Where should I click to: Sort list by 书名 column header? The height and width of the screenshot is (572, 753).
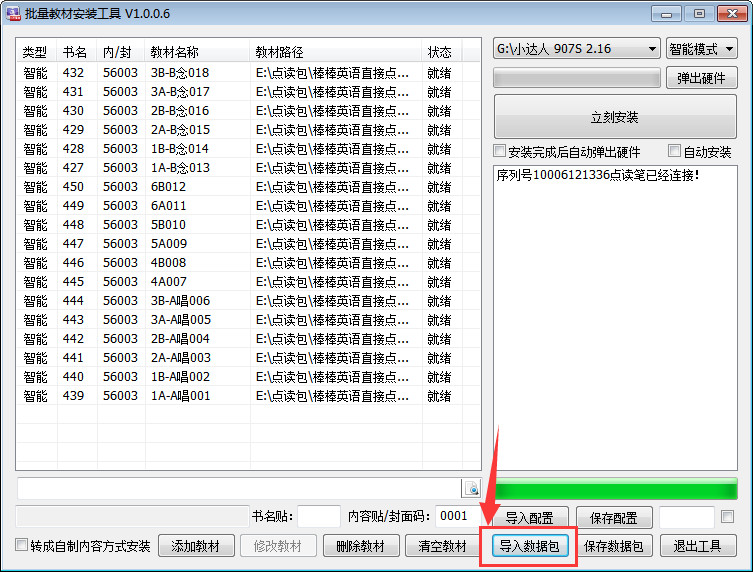click(74, 52)
